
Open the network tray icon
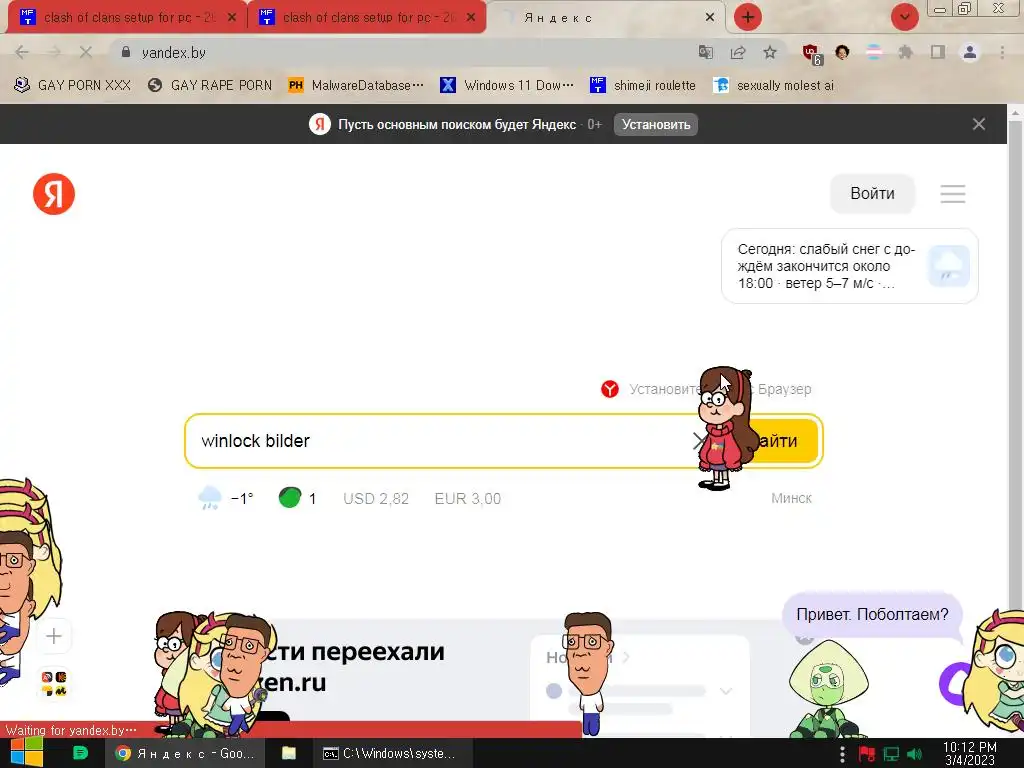coord(891,754)
